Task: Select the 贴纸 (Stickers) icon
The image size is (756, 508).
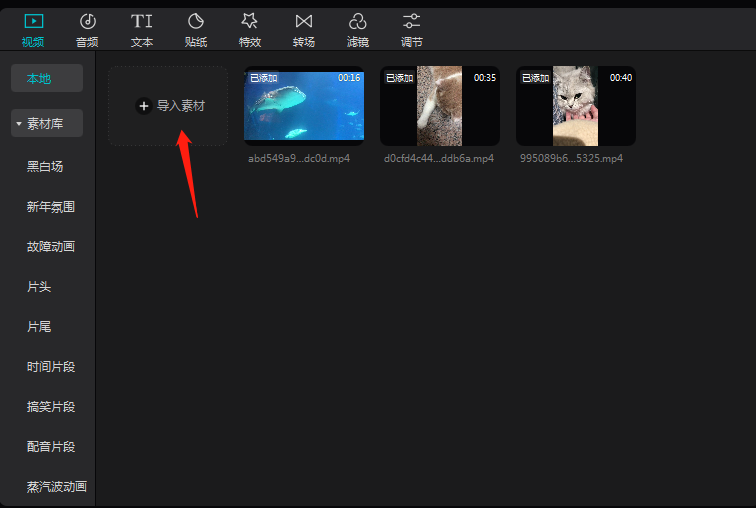Action: [196, 22]
